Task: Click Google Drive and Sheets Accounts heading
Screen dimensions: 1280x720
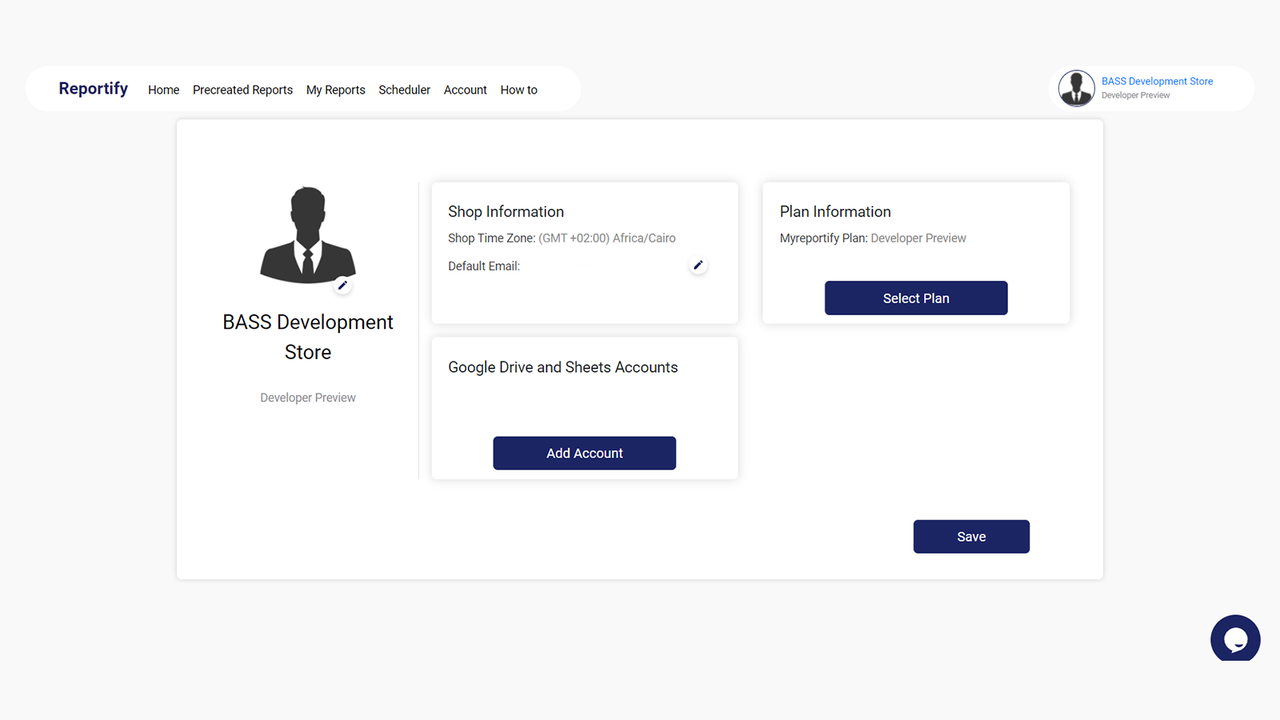Action: tap(563, 367)
